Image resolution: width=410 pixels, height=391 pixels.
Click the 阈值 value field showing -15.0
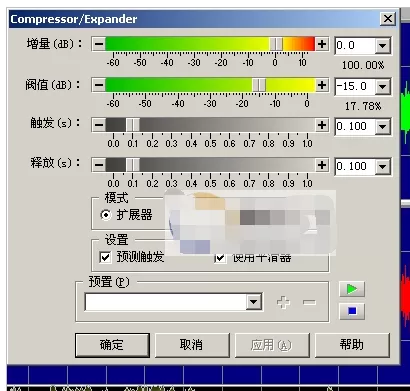click(x=355, y=86)
